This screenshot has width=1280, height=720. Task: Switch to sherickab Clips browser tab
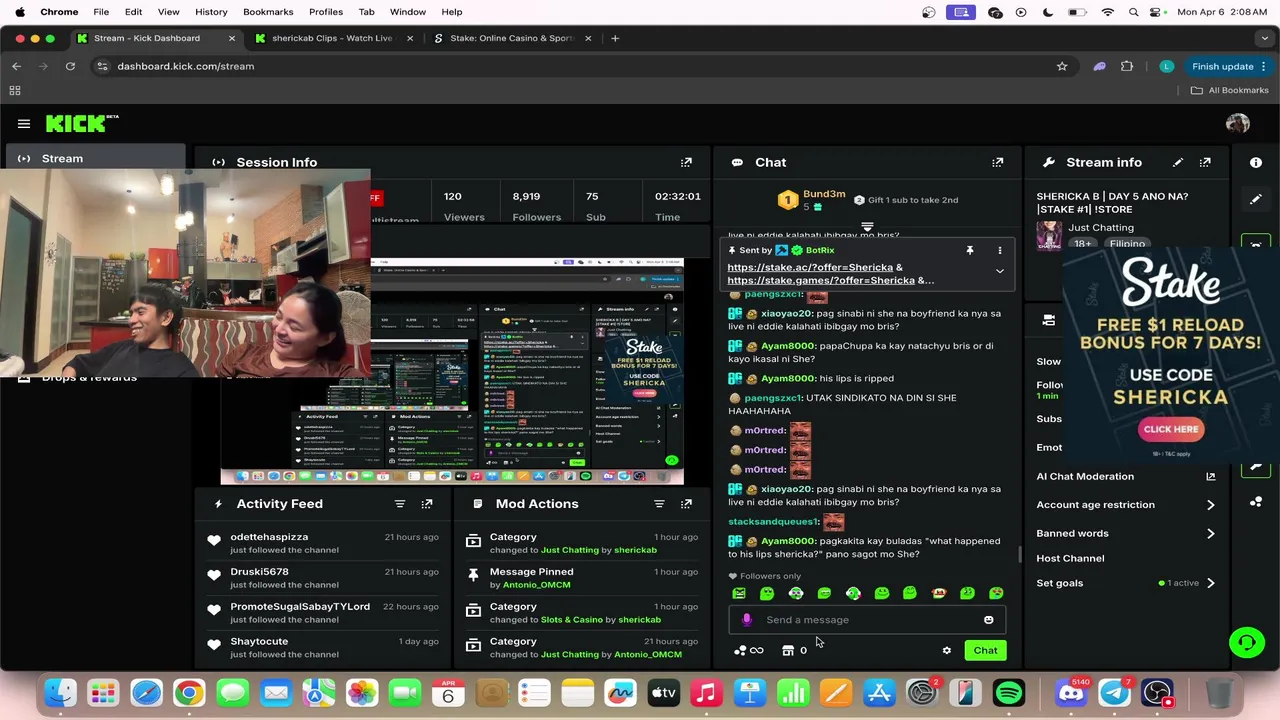click(x=333, y=38)
